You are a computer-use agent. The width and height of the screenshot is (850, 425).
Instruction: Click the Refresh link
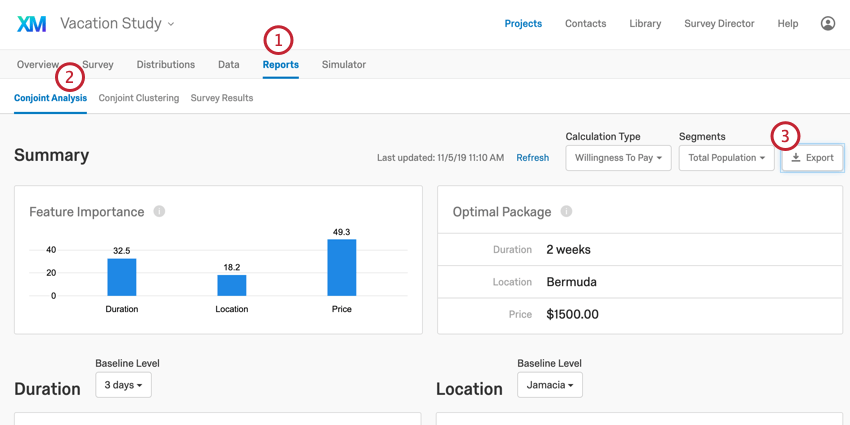(x=532, y=158)
